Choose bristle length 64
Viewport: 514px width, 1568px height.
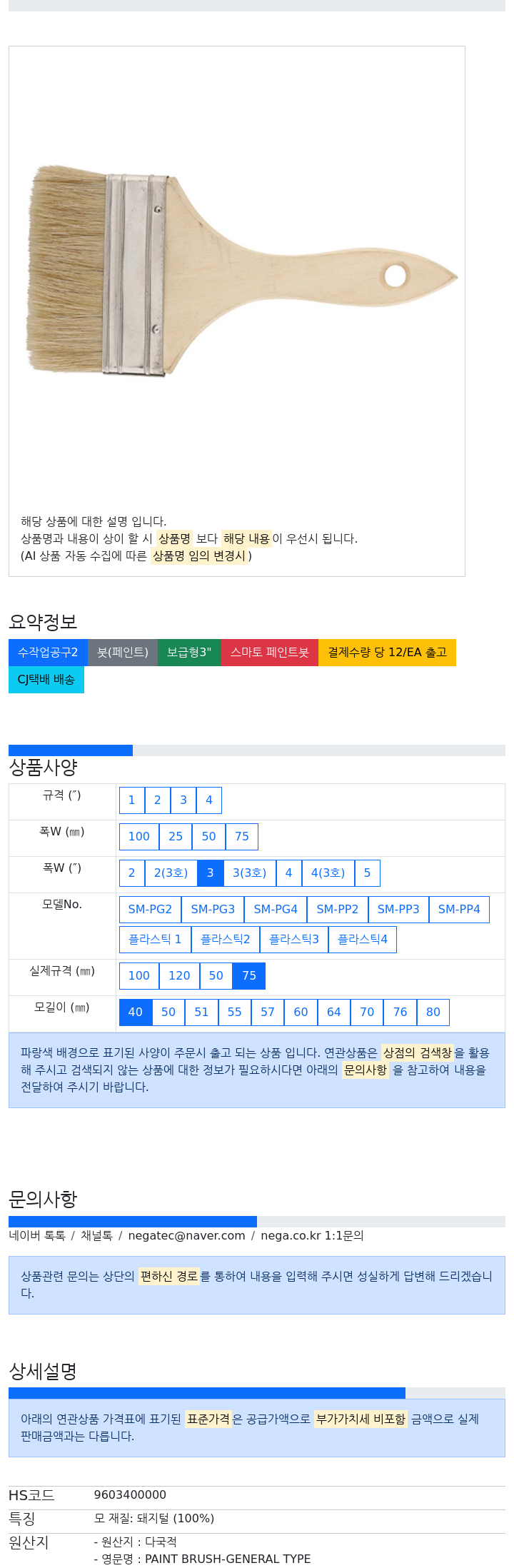(334, 1012)
